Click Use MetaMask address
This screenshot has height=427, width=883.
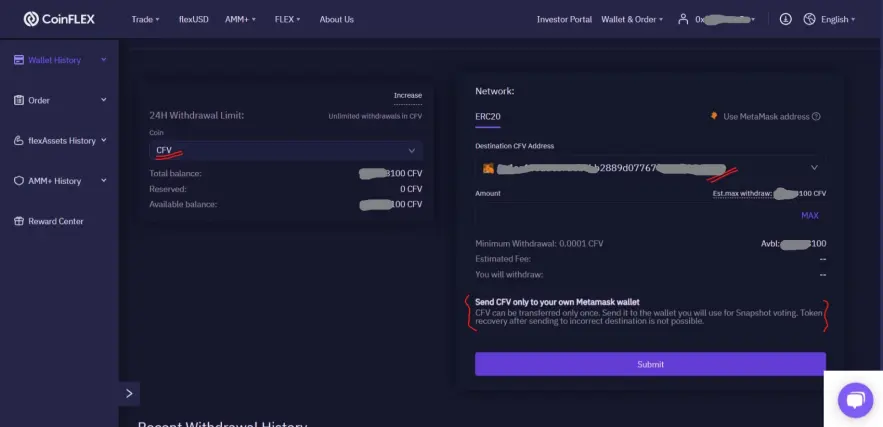[766, 117]
